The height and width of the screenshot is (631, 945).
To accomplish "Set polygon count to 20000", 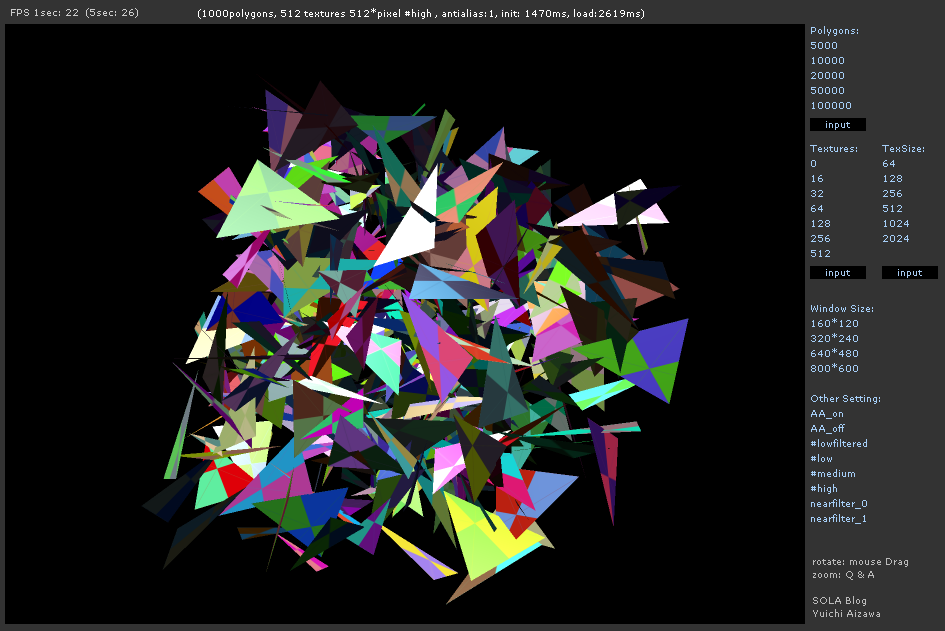I will [x=827, y=76].
